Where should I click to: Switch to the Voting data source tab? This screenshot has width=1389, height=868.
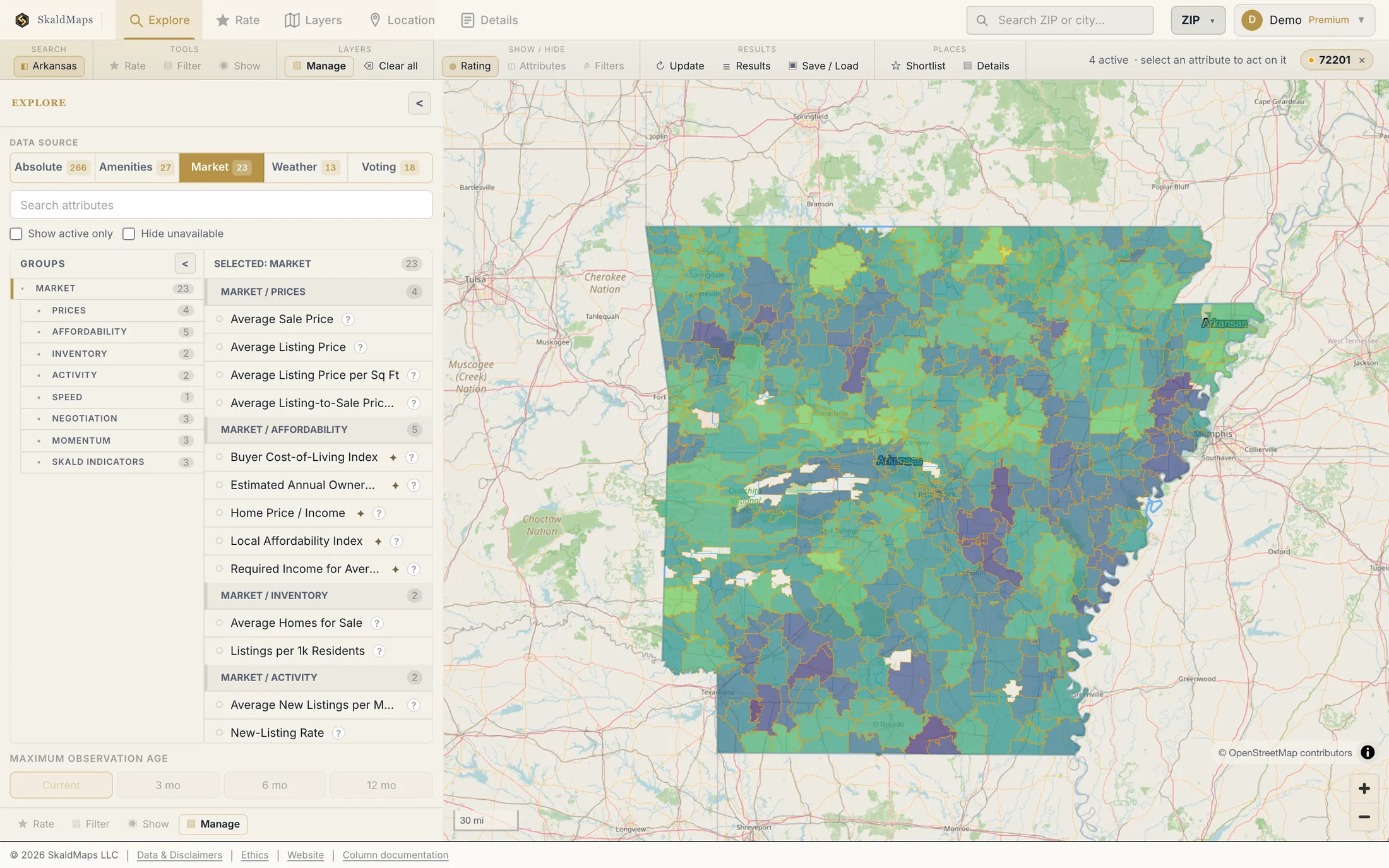[x=389, y=167]
